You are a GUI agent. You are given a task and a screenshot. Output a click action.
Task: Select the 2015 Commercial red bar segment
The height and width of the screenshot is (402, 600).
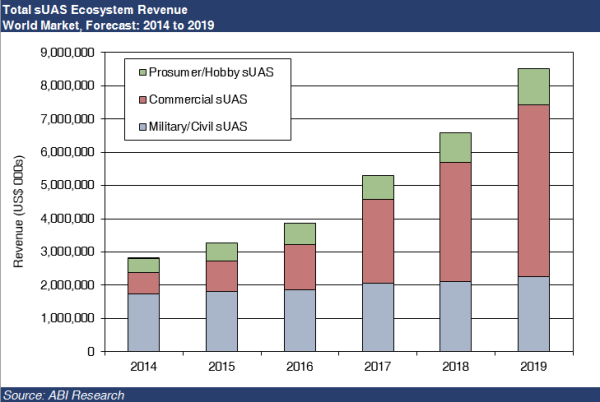click(222, 276)
